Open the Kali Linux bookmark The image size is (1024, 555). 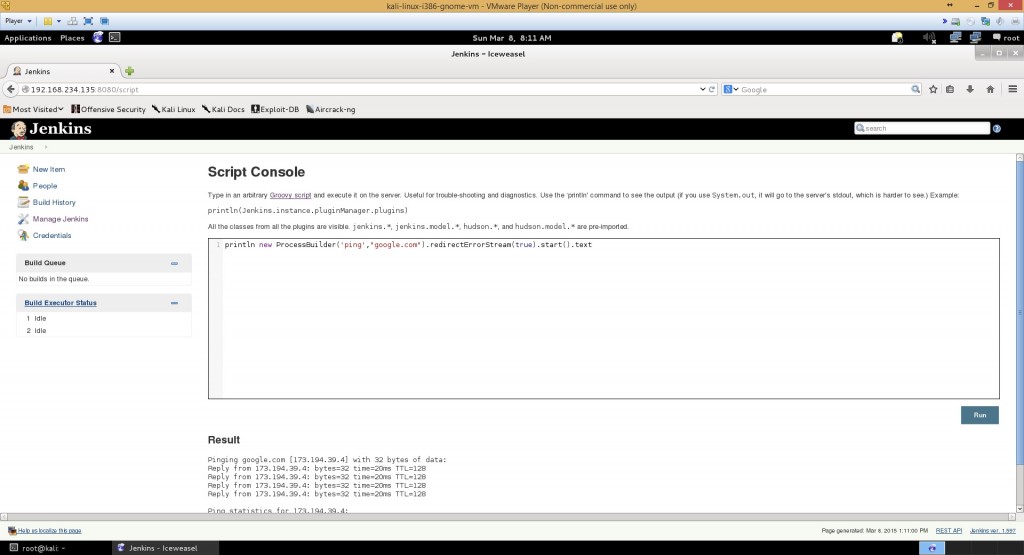pos(173,109)
